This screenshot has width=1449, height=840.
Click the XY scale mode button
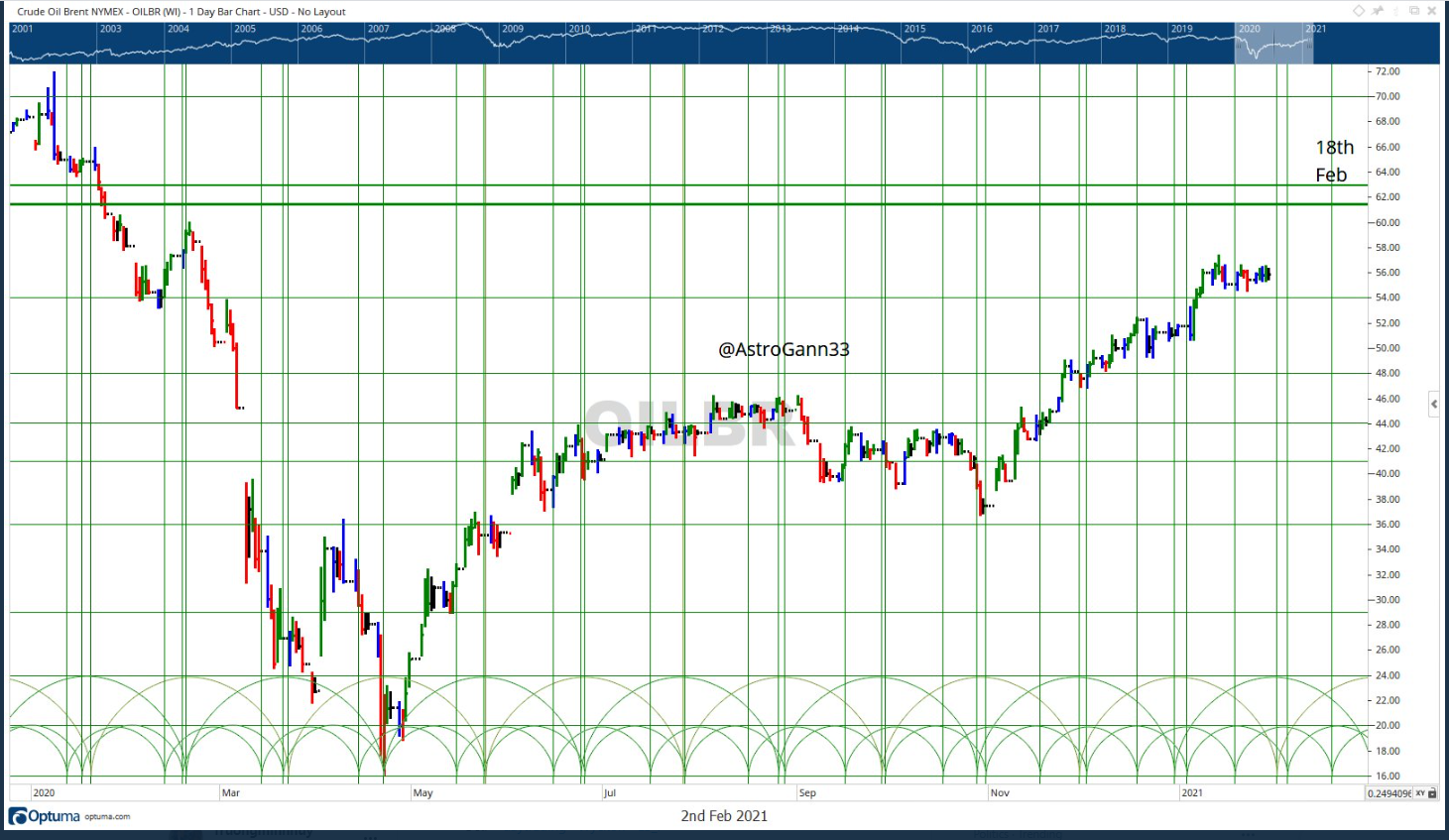1419,793
